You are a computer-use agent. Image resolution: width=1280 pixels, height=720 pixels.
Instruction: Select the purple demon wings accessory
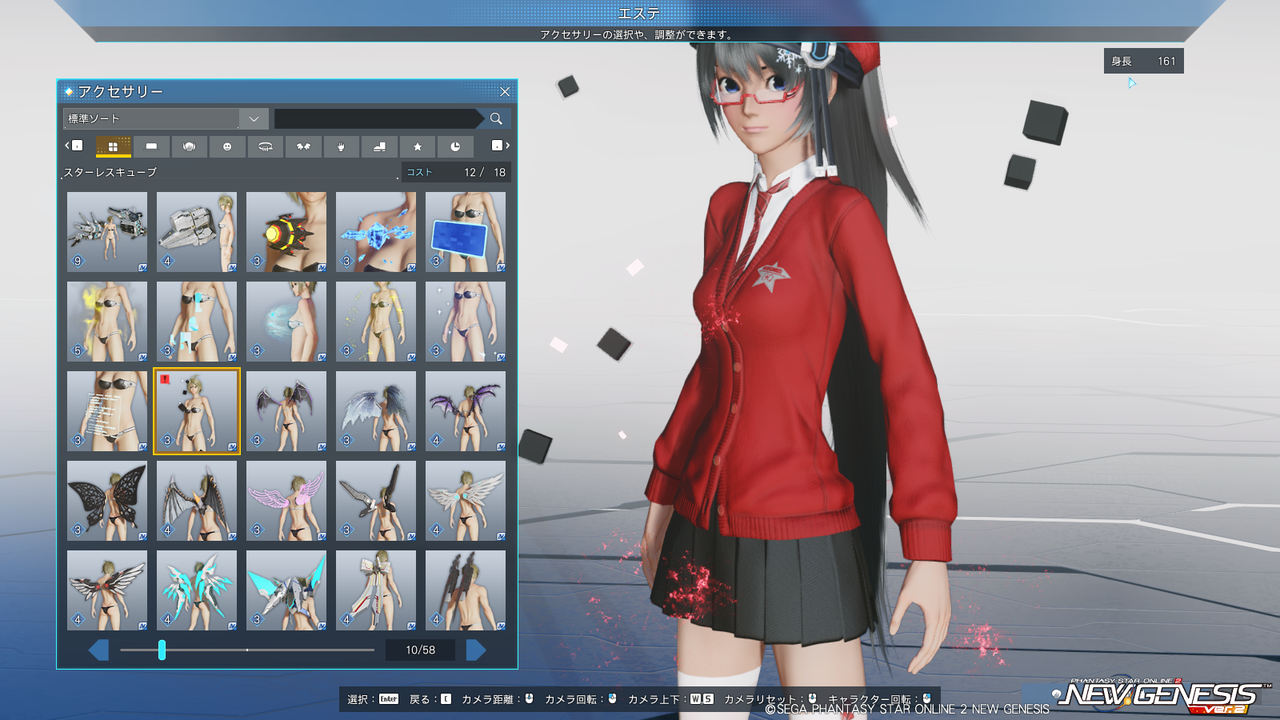tap(466, 411)
